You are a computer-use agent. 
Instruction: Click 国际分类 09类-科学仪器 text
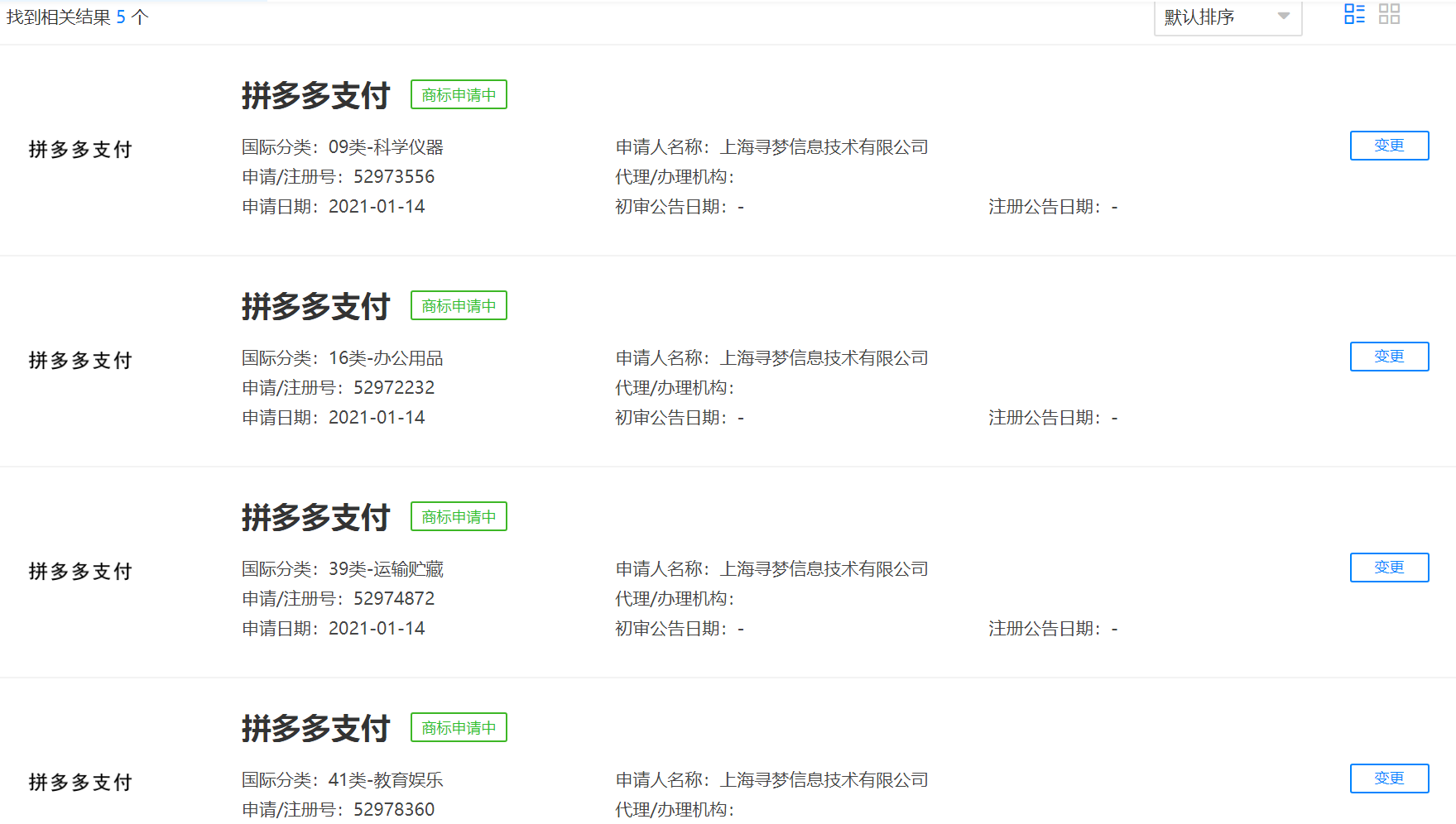click(343, 147)
